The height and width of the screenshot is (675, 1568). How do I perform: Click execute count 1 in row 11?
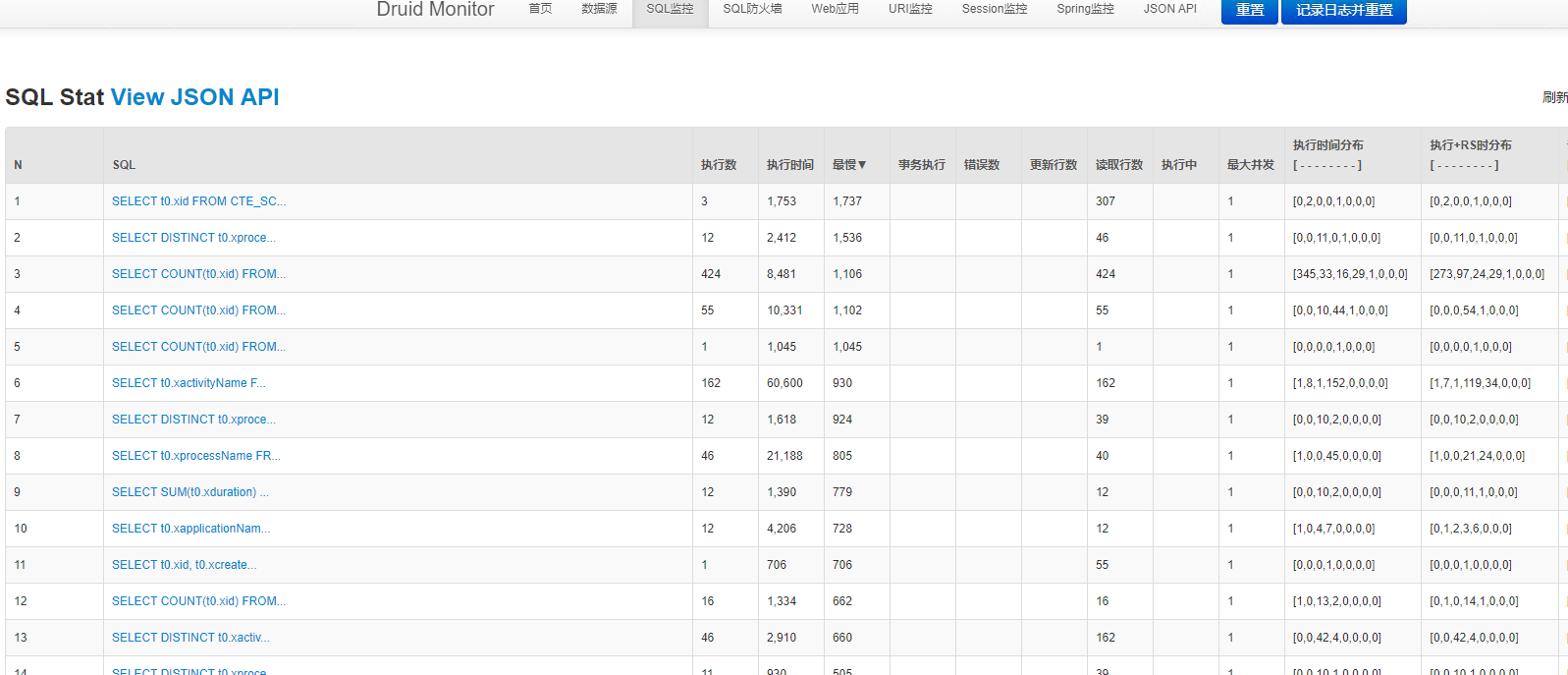coord(704,565)
